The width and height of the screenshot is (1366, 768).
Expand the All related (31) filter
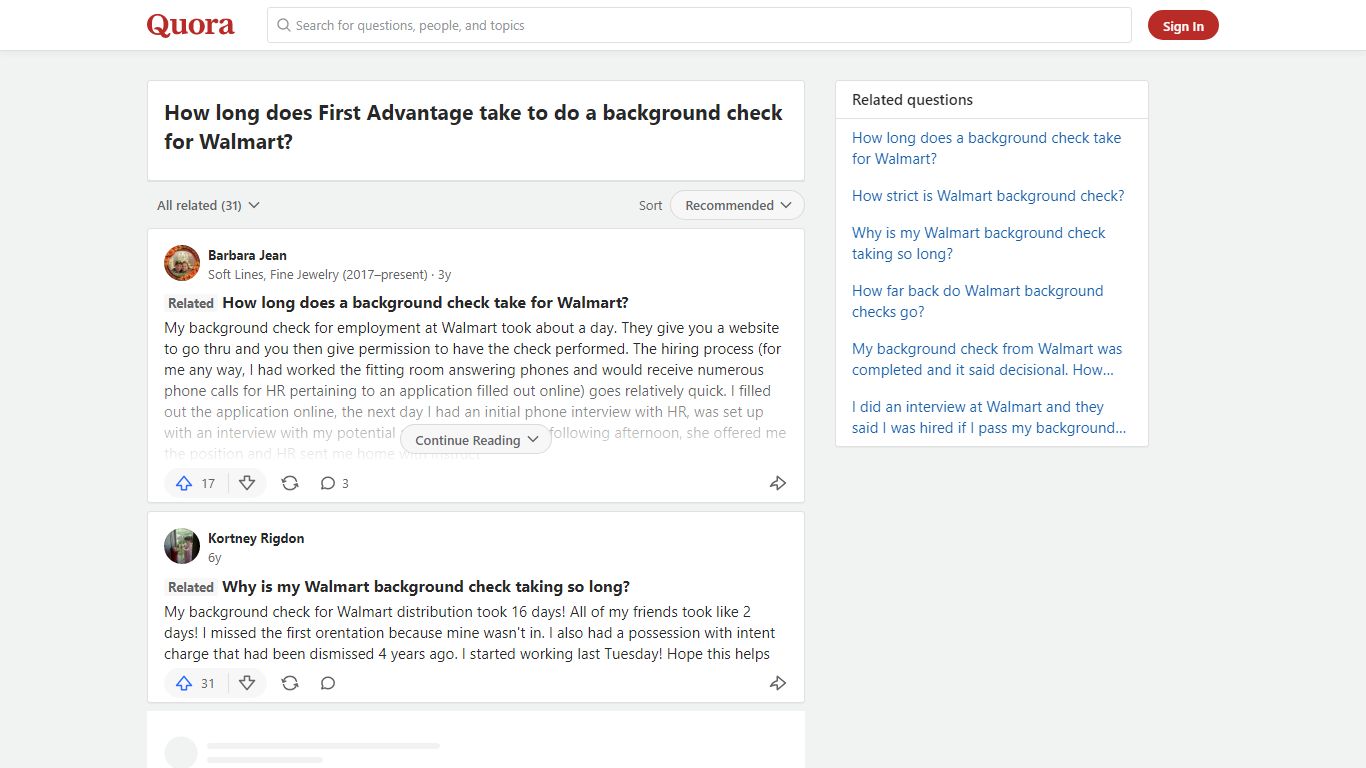[x=208, y=205]
